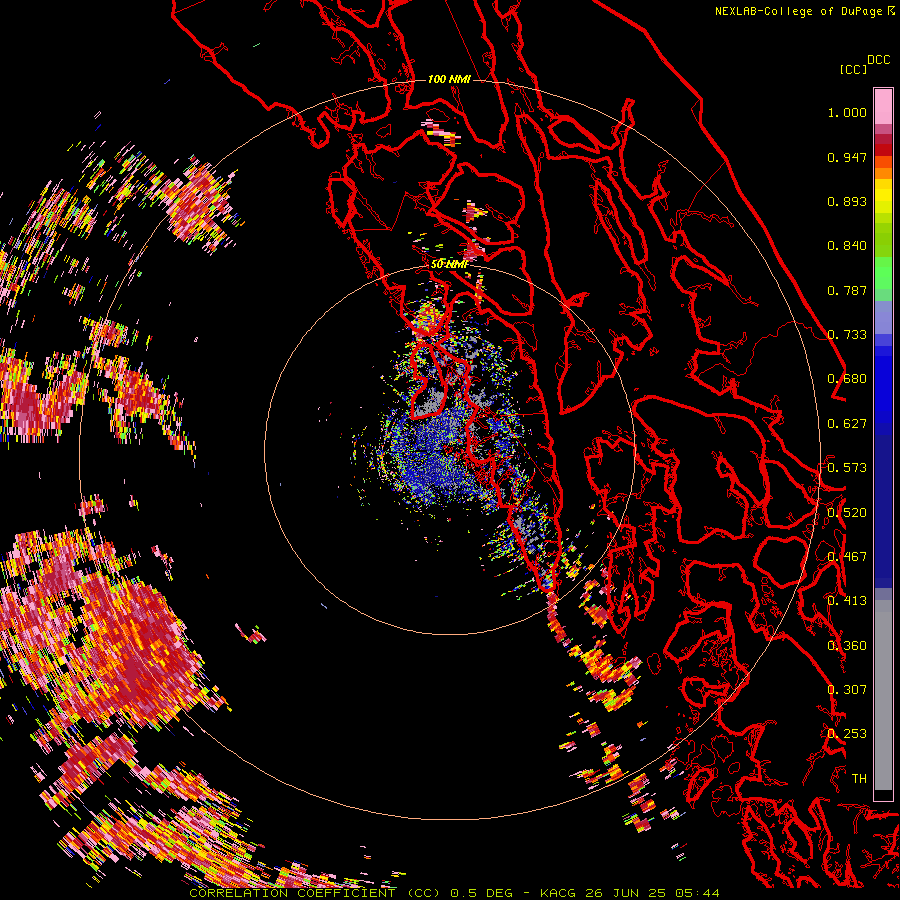Click the 0.253 color scale label

point(847,734)
